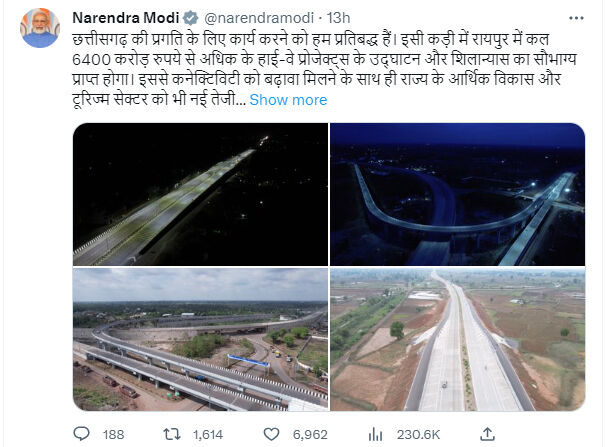The width and height of the screenshot is (607, 447).
Task: View the top-right illuminated curved flyover photo
Action: coord(457,194)
